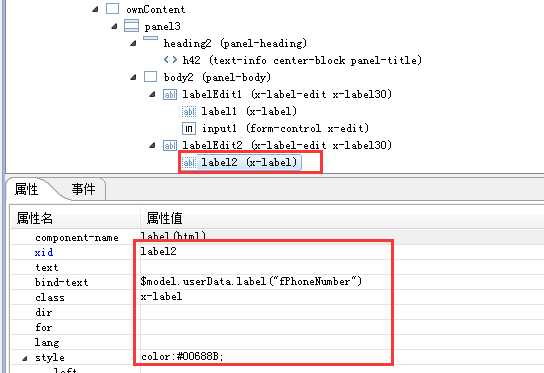The width and height of the screenshot is (544, 373).
Task: Click the for property name
Action: tap(43, 327)
